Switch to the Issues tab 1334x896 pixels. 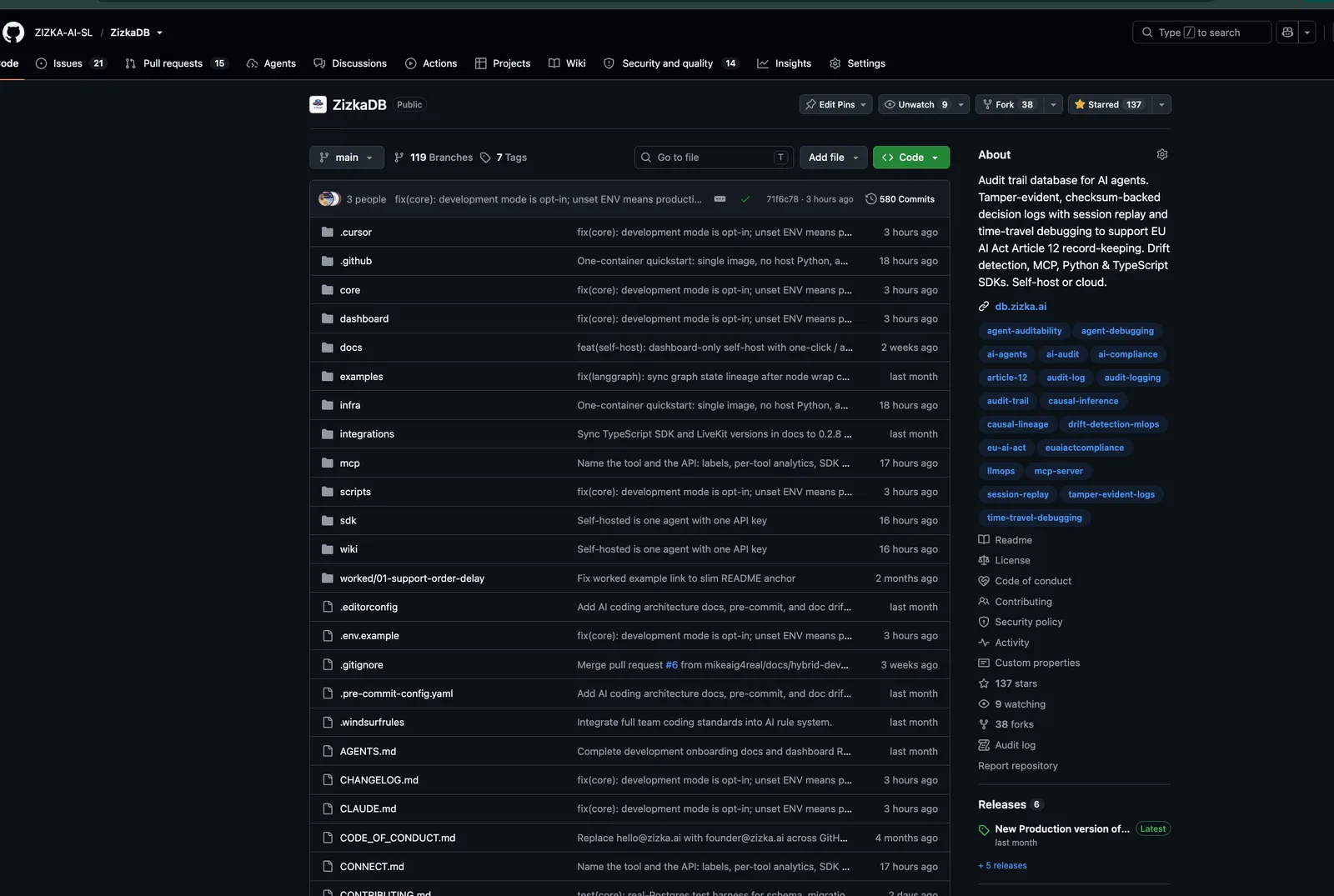pos(70,63)
